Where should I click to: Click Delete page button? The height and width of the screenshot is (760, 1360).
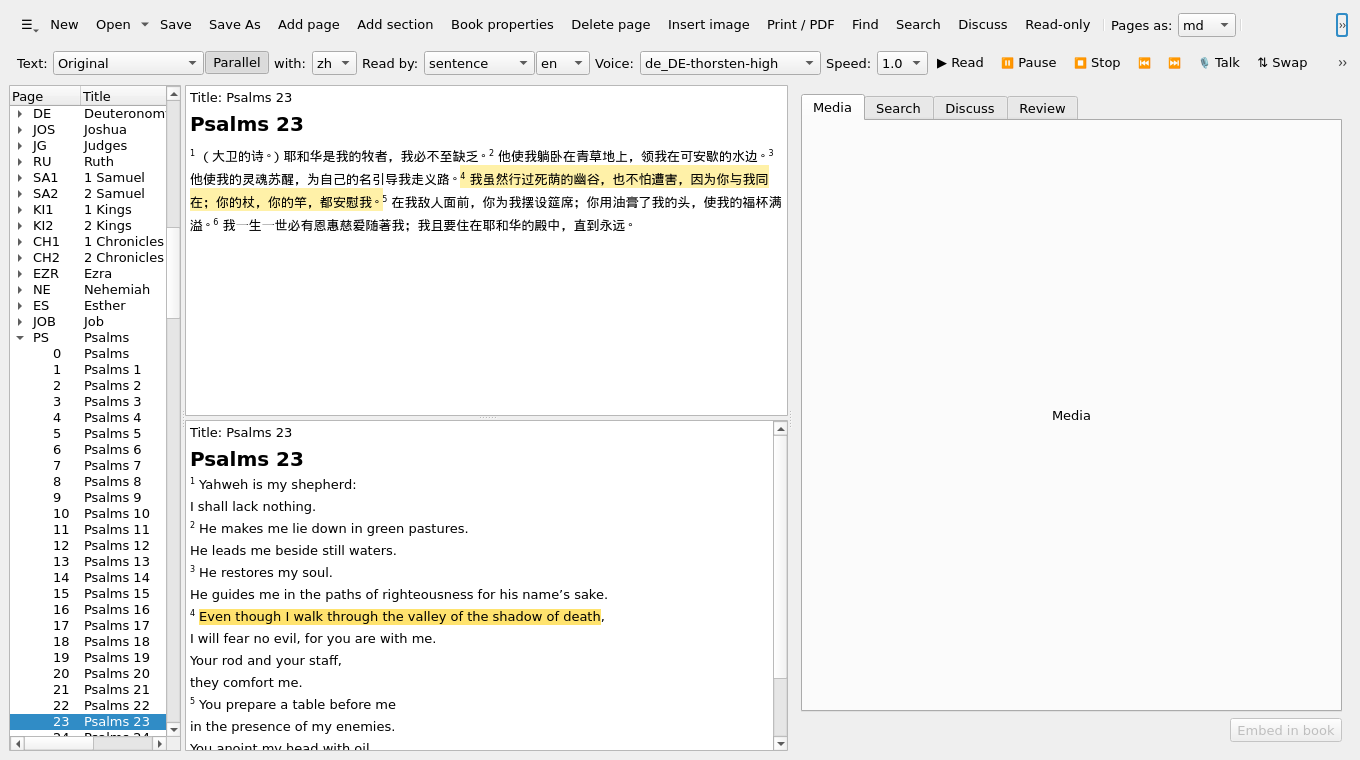[611, 25]
